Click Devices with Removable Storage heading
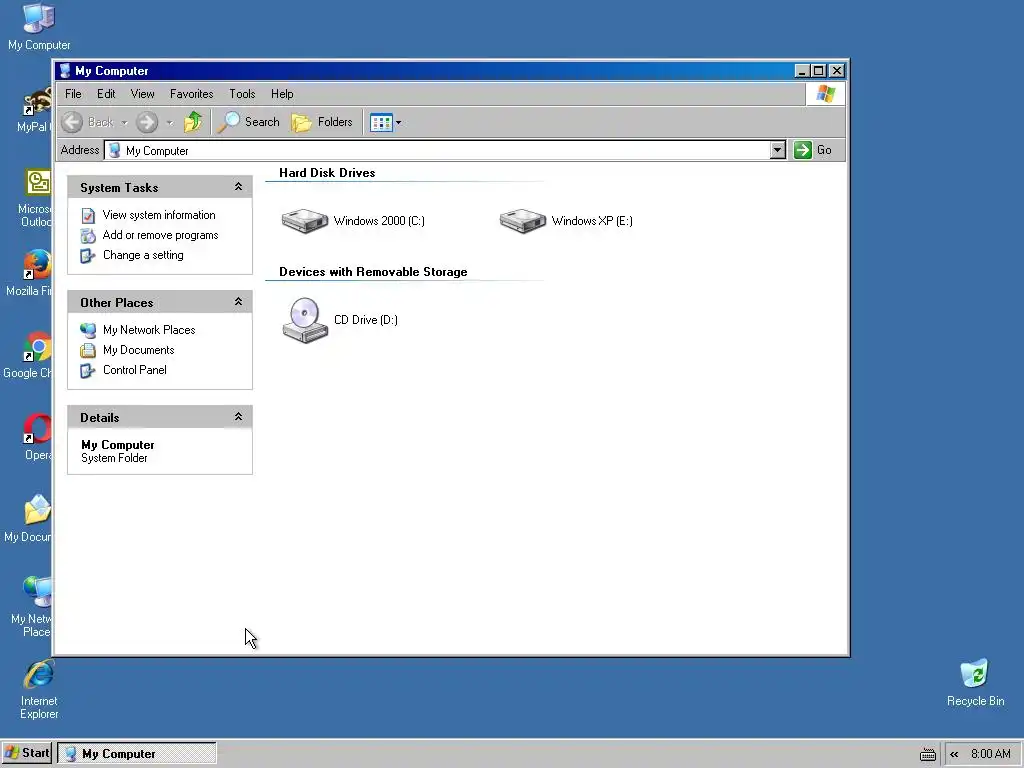1024x768 pixels. pos(373,272)
